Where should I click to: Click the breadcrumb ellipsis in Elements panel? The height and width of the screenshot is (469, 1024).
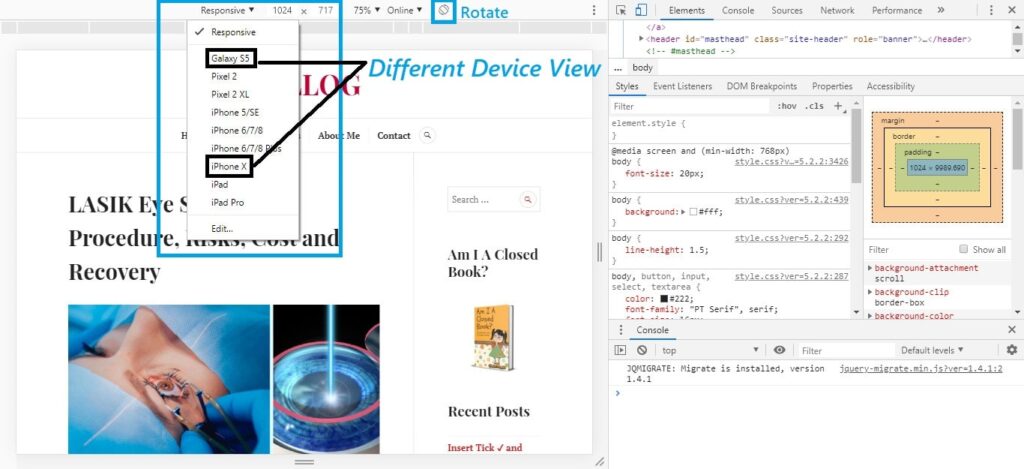(x=618, y=68)
